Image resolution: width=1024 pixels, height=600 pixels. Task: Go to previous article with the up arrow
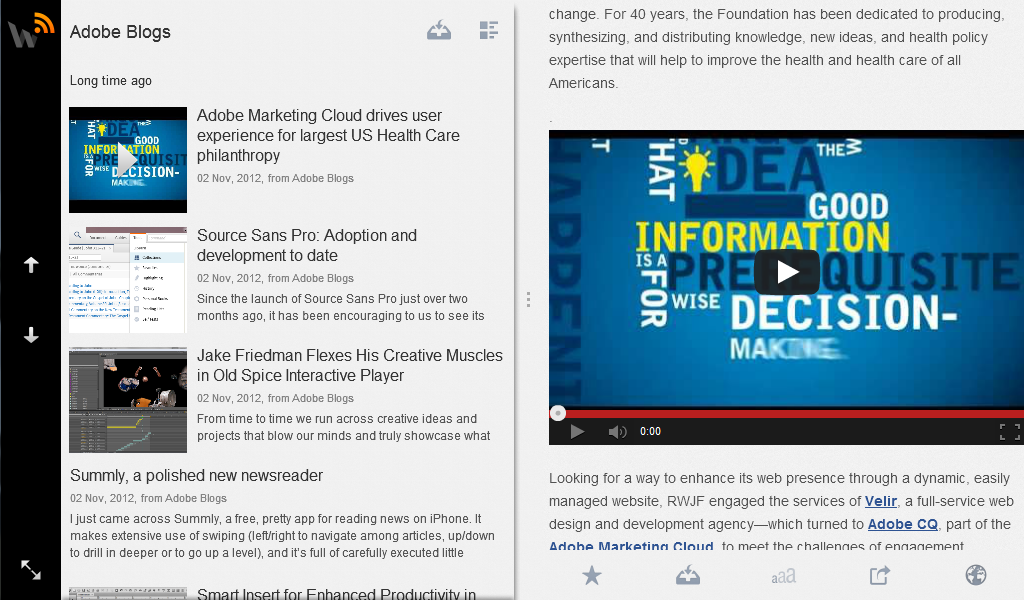[x=30, y=264]
